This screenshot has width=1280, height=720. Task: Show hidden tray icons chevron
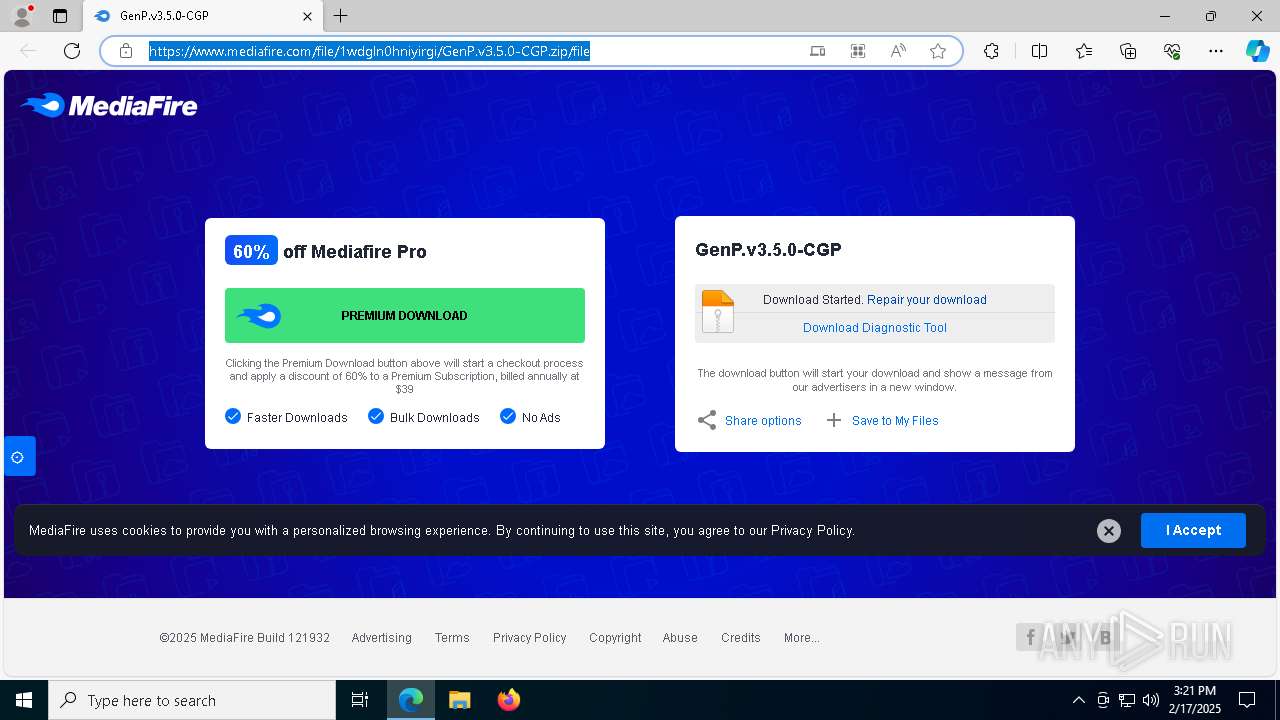(1079, 700)
